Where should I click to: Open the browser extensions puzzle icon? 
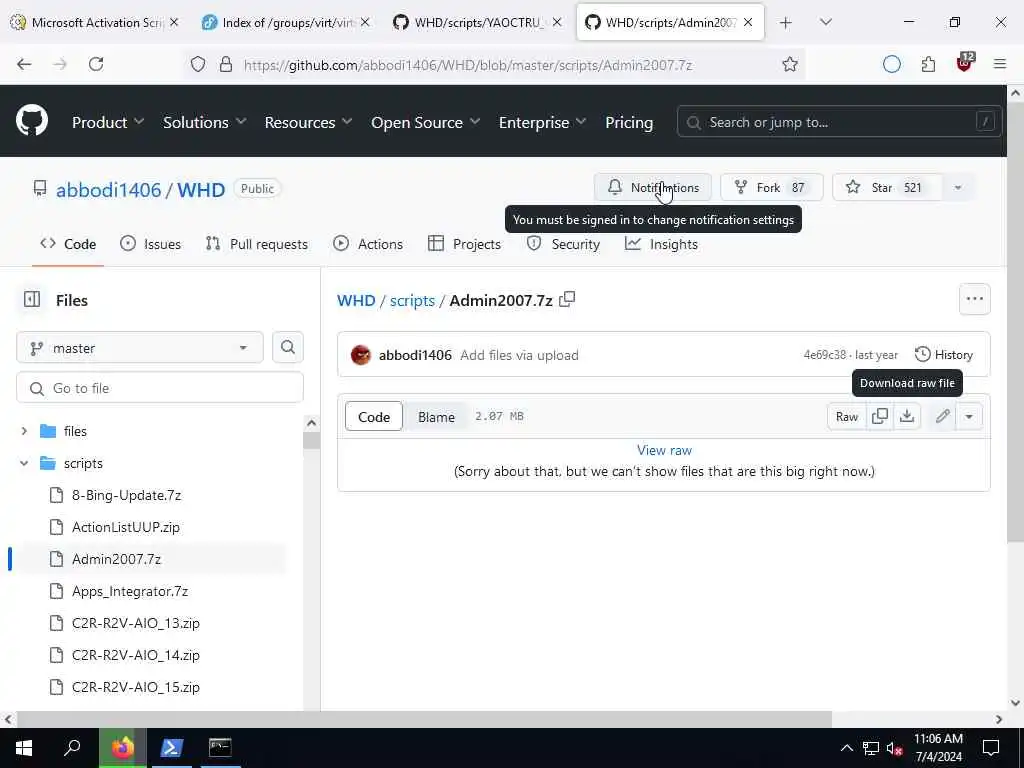point(928,64)
